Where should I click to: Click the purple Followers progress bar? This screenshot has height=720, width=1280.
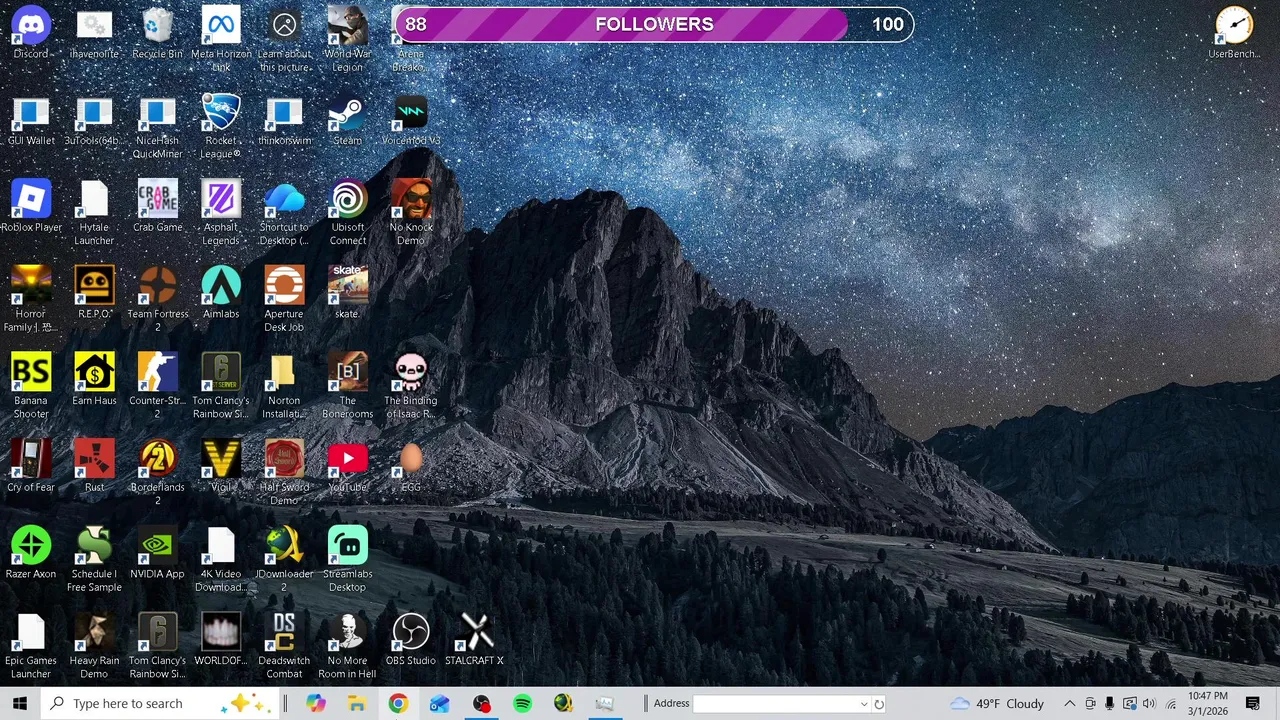click(x=654, y=24)
